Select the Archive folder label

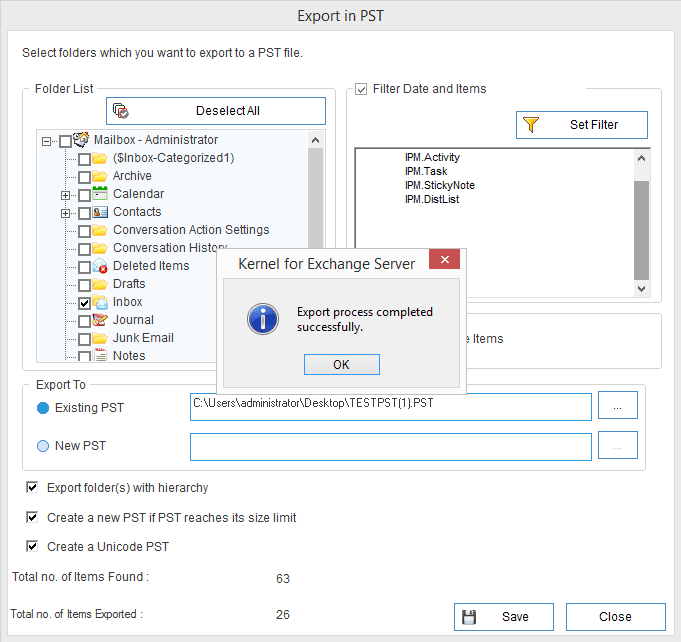tap(132, 176)
